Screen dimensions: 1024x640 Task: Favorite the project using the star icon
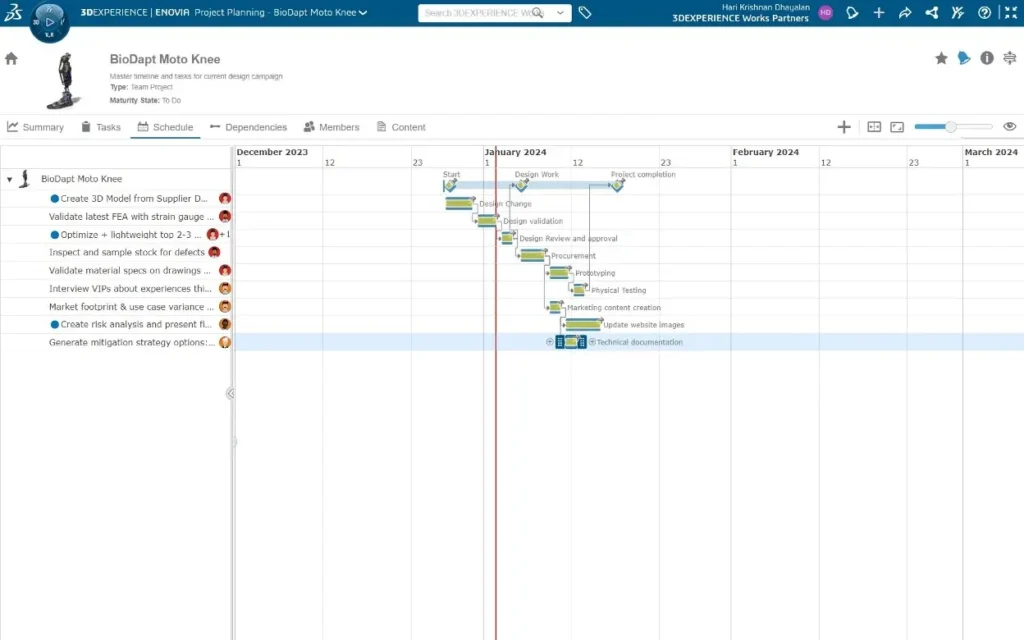[941, 59]
